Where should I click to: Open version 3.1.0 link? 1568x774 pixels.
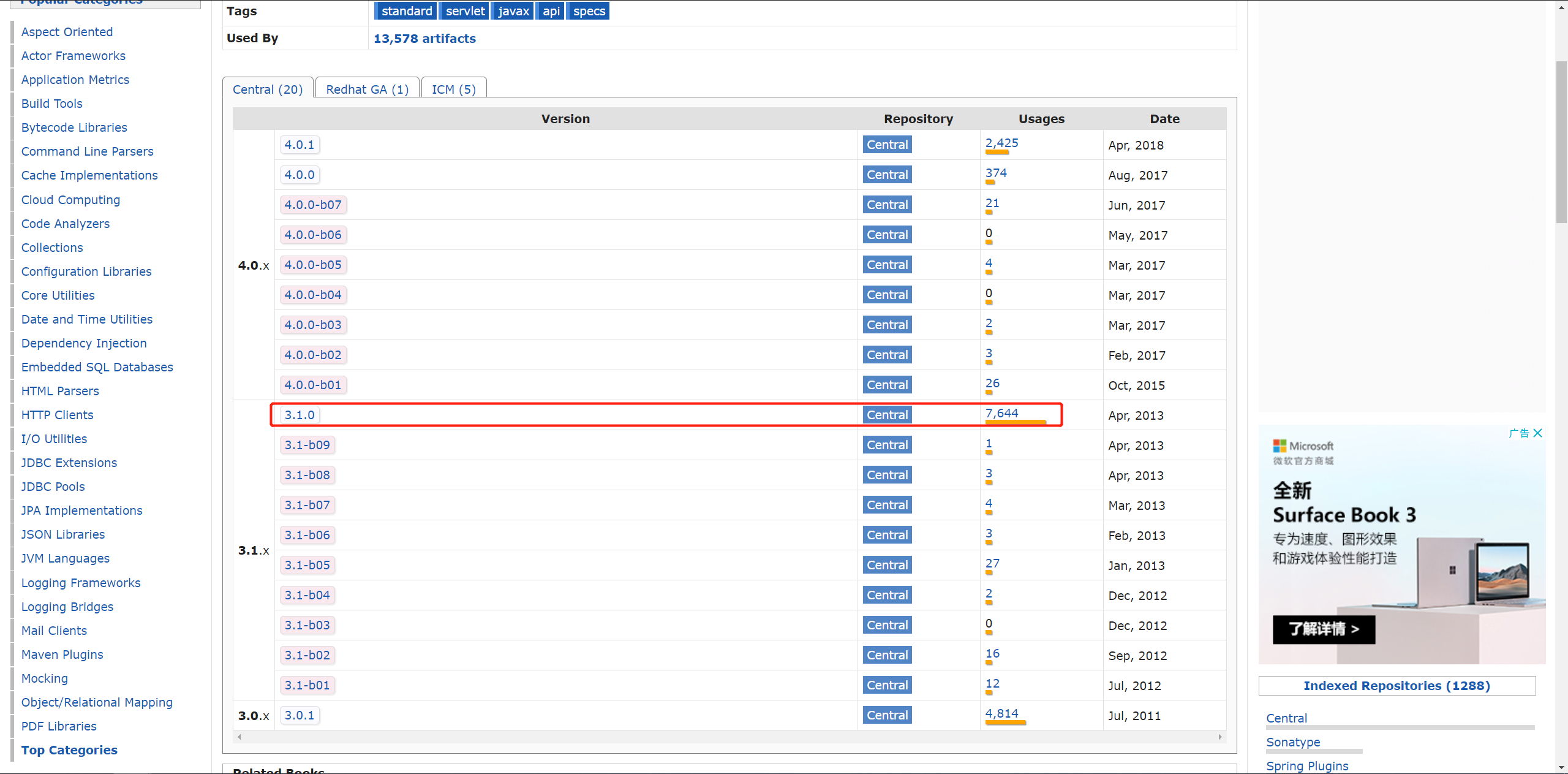click(x=300, y=415)
